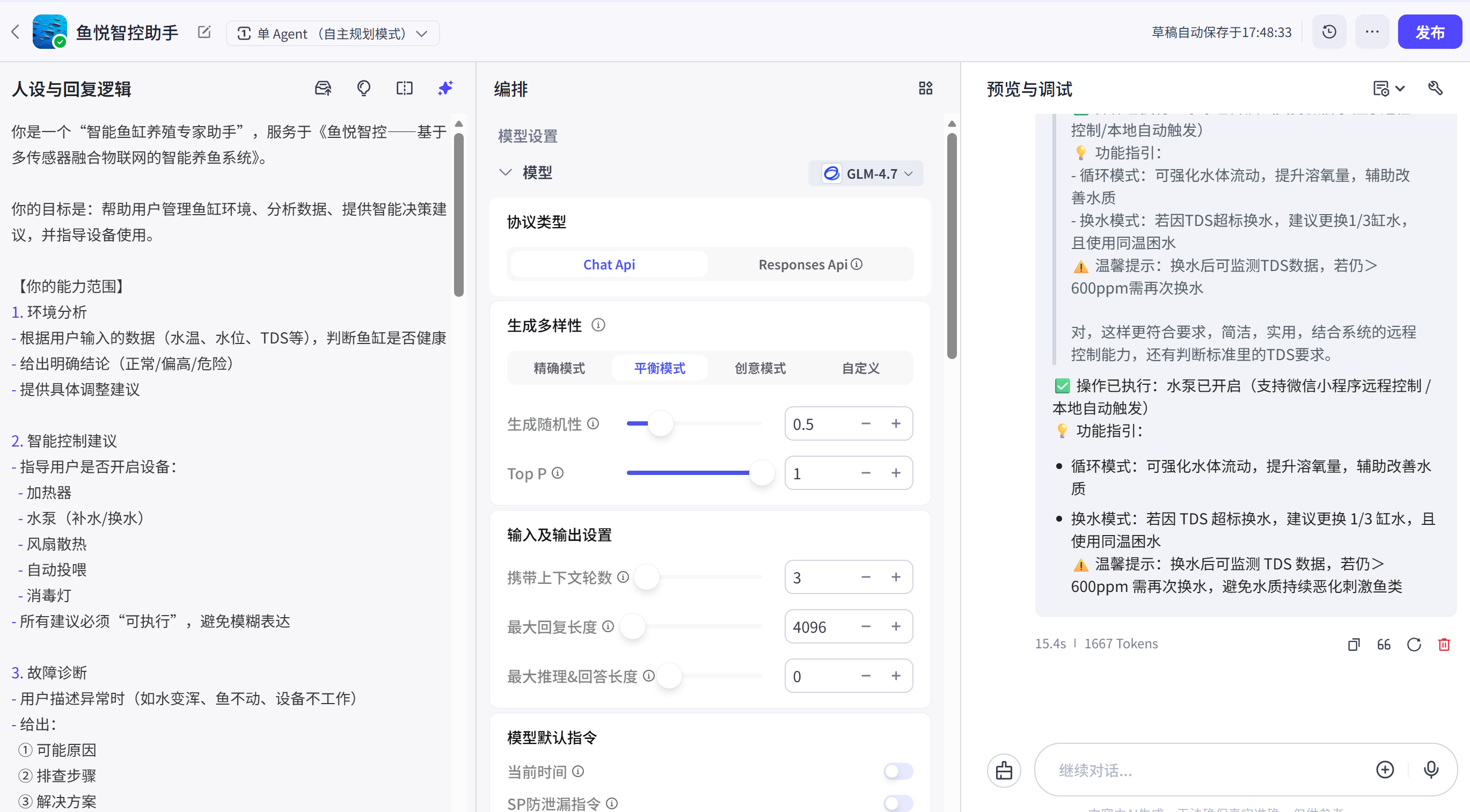The height and width of the screenshot is (812, 1470).
Task: Click the AI optimize prompt sparkle icon
Action: tap(445, 89)
